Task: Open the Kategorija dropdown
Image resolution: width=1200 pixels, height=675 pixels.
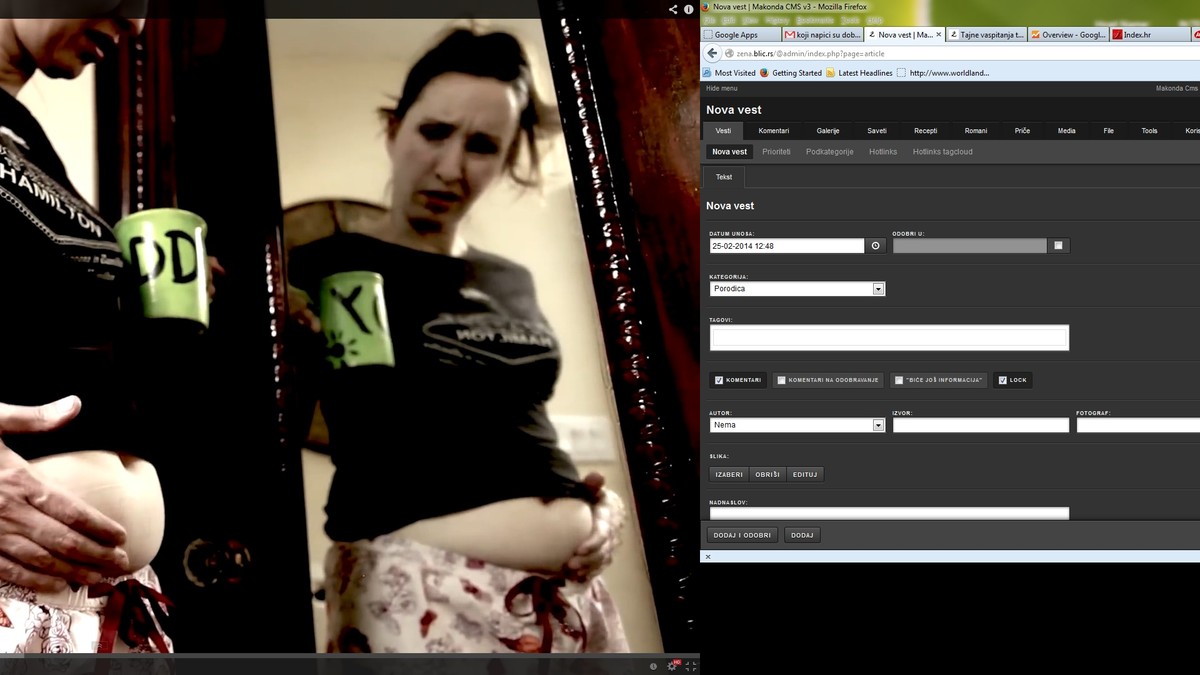Action: pyautogui.click(x=878, y=289)
